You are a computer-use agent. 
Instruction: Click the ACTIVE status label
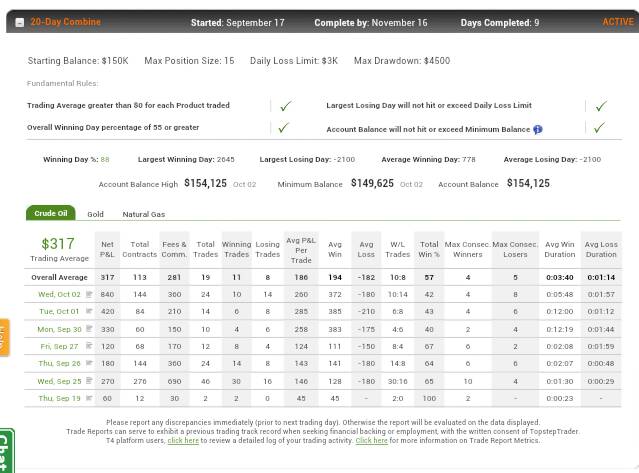point(618,22)
